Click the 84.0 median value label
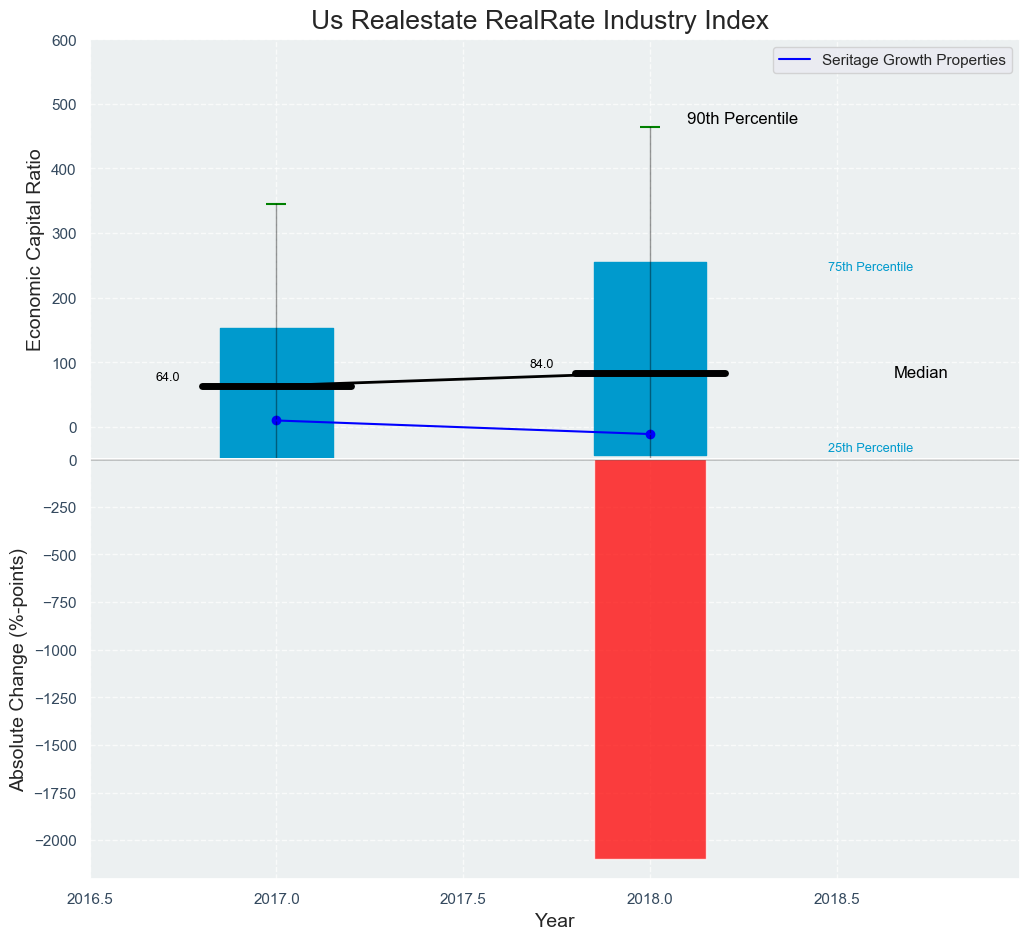1029x940 pixels. 541,364
